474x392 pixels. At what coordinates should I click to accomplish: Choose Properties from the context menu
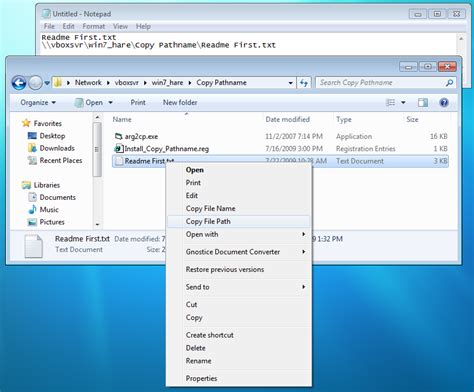(238, 378)
